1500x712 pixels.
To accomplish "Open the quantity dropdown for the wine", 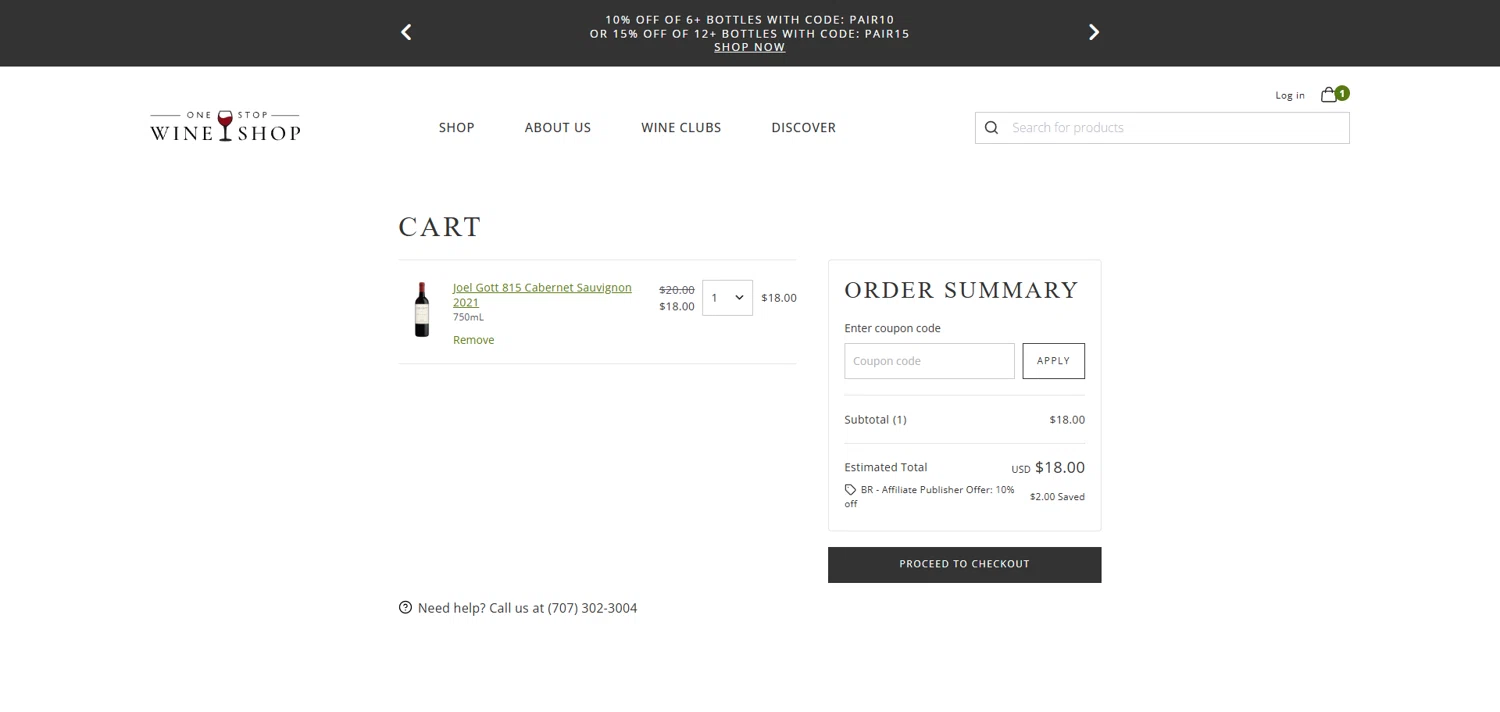I will tap(727, 298).
